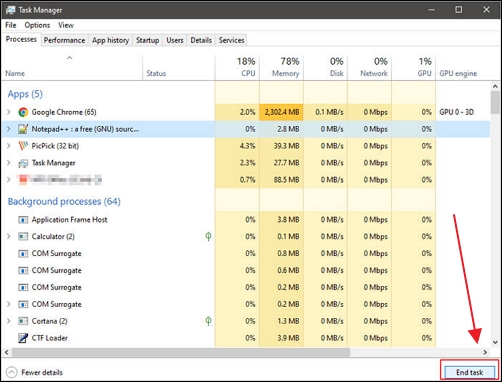Click the Fewer details circle arrow icon
The width and height of the screenshot is (502, 382).
click(x=12, y=372)
